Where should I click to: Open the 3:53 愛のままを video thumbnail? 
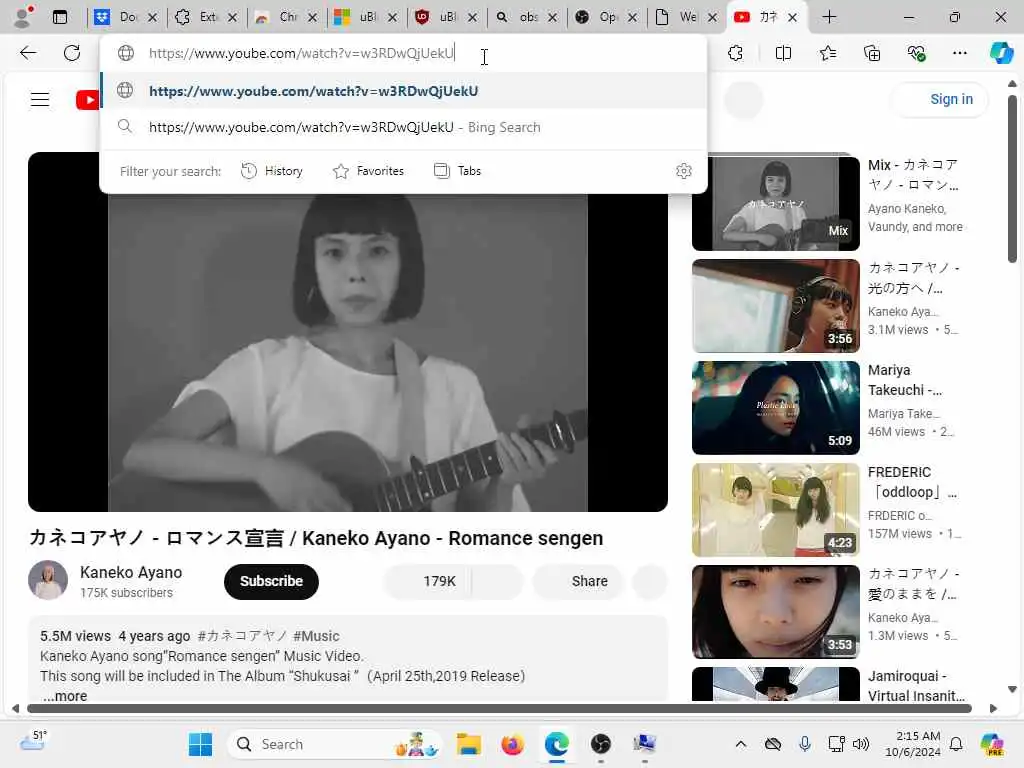pyautogui.click(x=775, y=612)
